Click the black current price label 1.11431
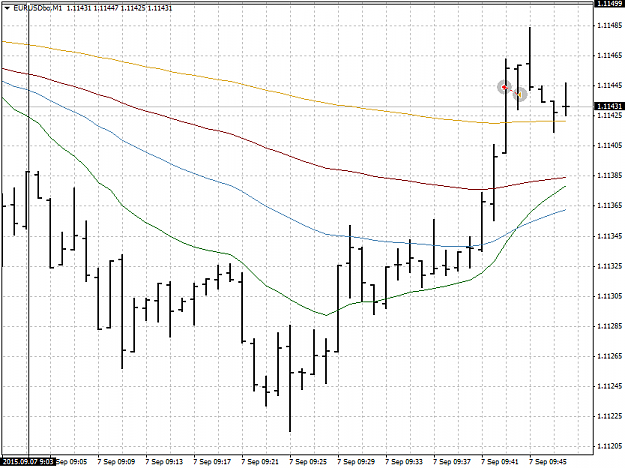The height and width of the screenshot is (468, 625). [x=609, y=106]
